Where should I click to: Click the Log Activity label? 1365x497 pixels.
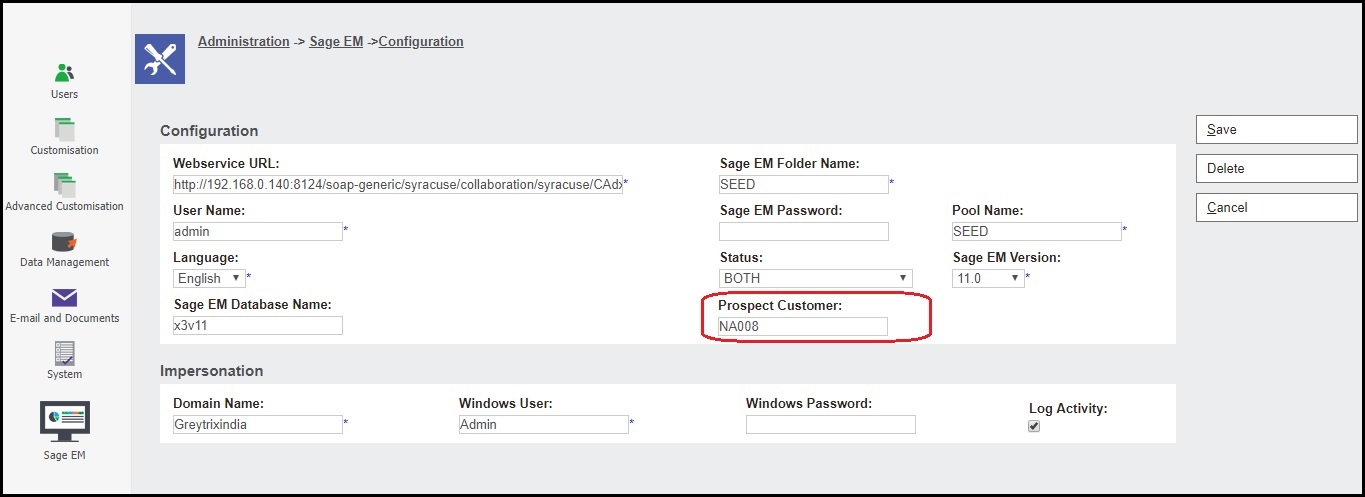[1068, 408]
